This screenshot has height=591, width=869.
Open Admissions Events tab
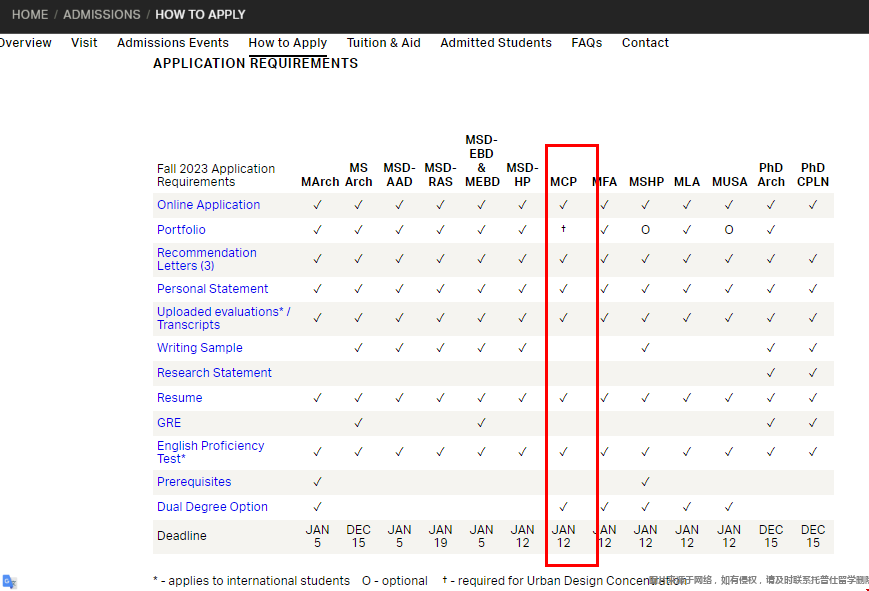coord(173,43)
